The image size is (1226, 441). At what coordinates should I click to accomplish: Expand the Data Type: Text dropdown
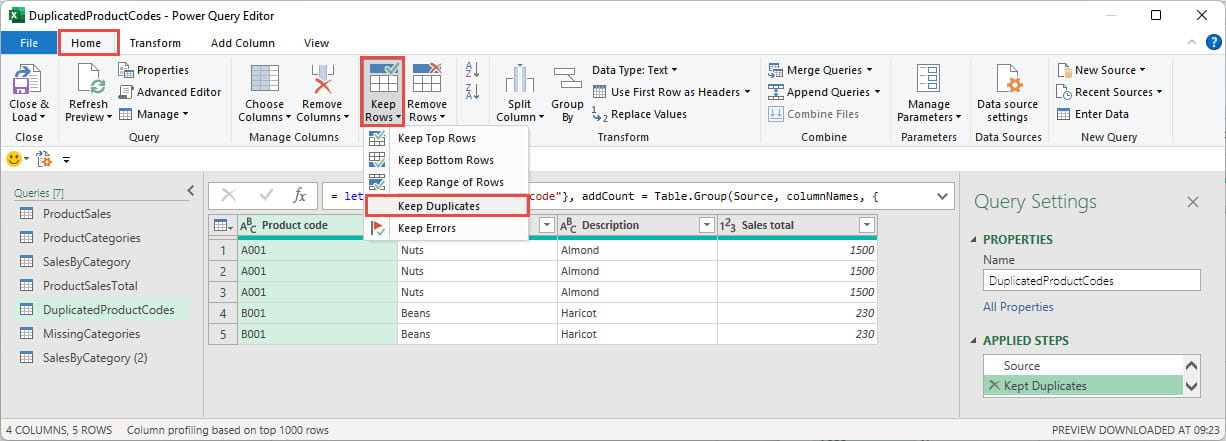[634, 70]
